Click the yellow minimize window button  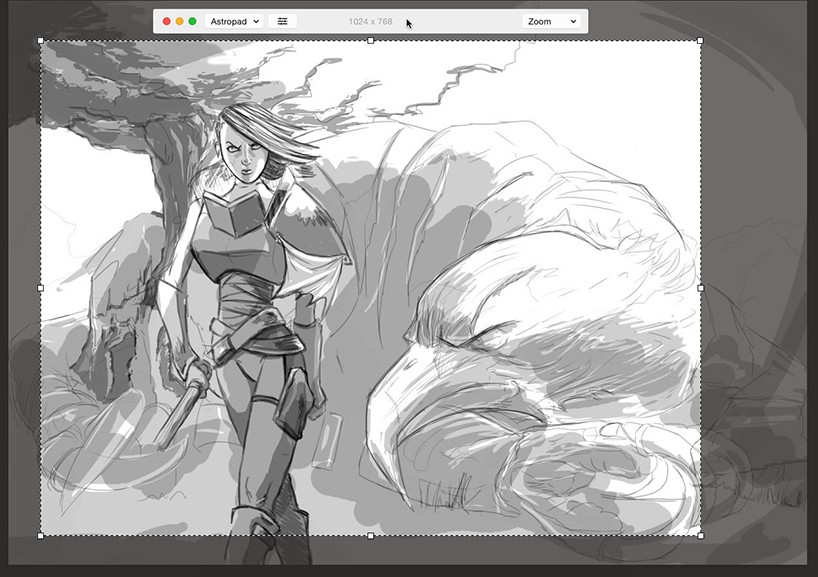[179, 21]
